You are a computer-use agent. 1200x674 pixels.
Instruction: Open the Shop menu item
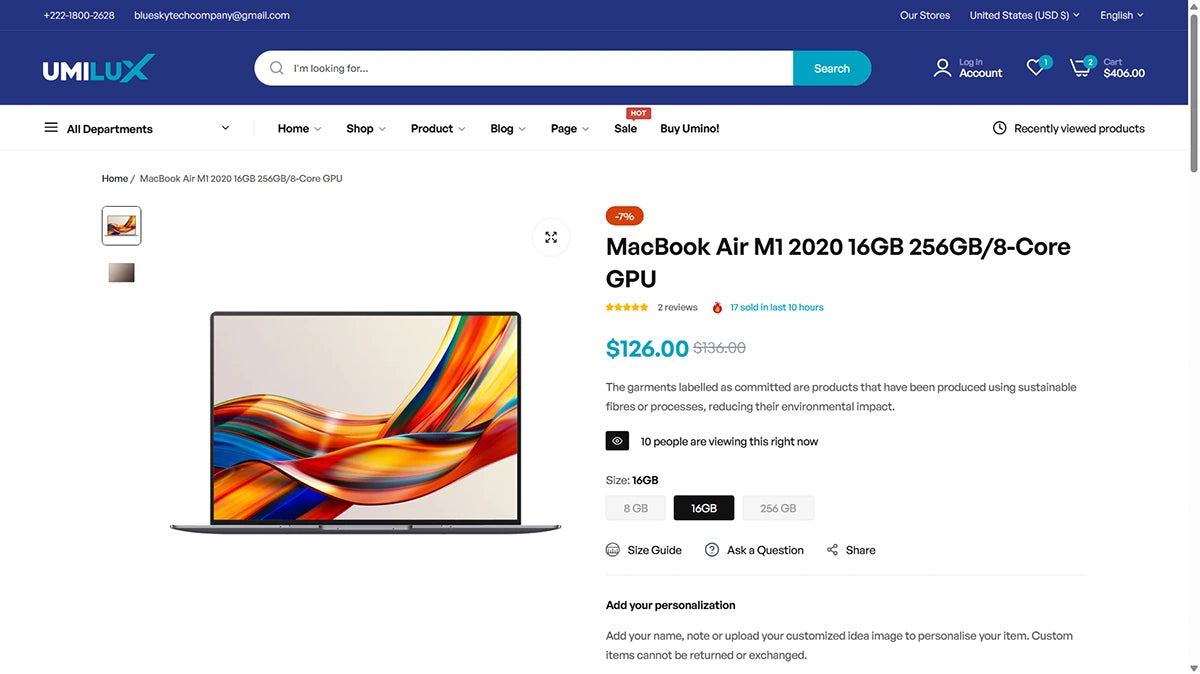[366, 128]
